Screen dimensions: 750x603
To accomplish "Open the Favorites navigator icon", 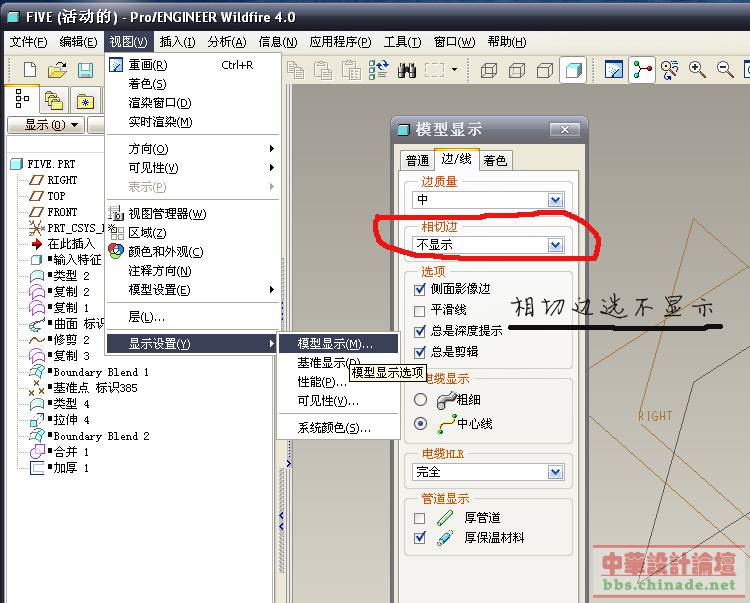I will (x=86, y=101).
